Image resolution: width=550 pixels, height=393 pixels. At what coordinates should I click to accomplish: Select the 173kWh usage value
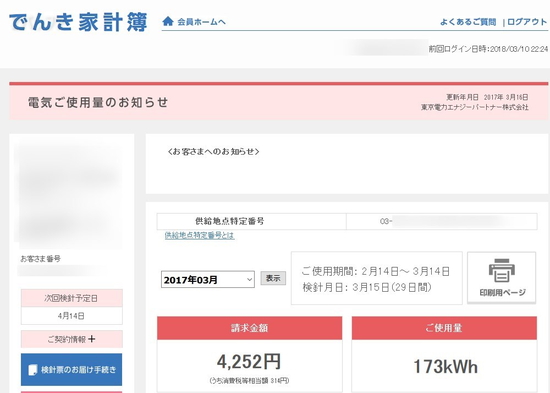pyautogui.click(x=445, y=366)
